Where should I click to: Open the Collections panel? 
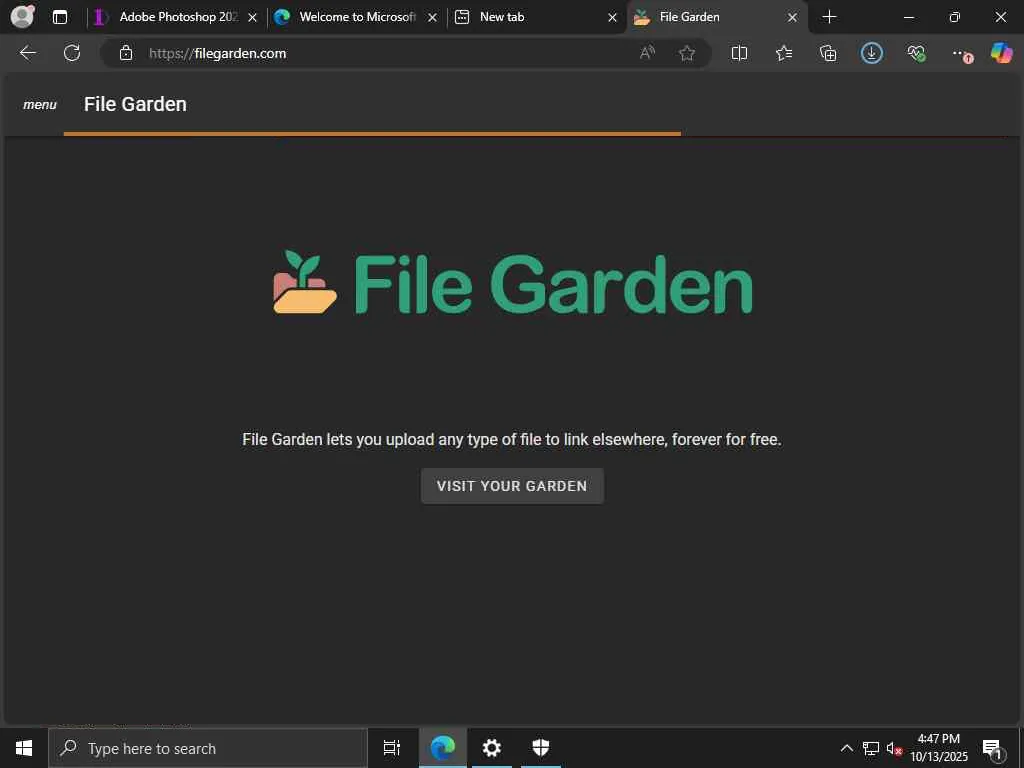[x=828, y=53]
